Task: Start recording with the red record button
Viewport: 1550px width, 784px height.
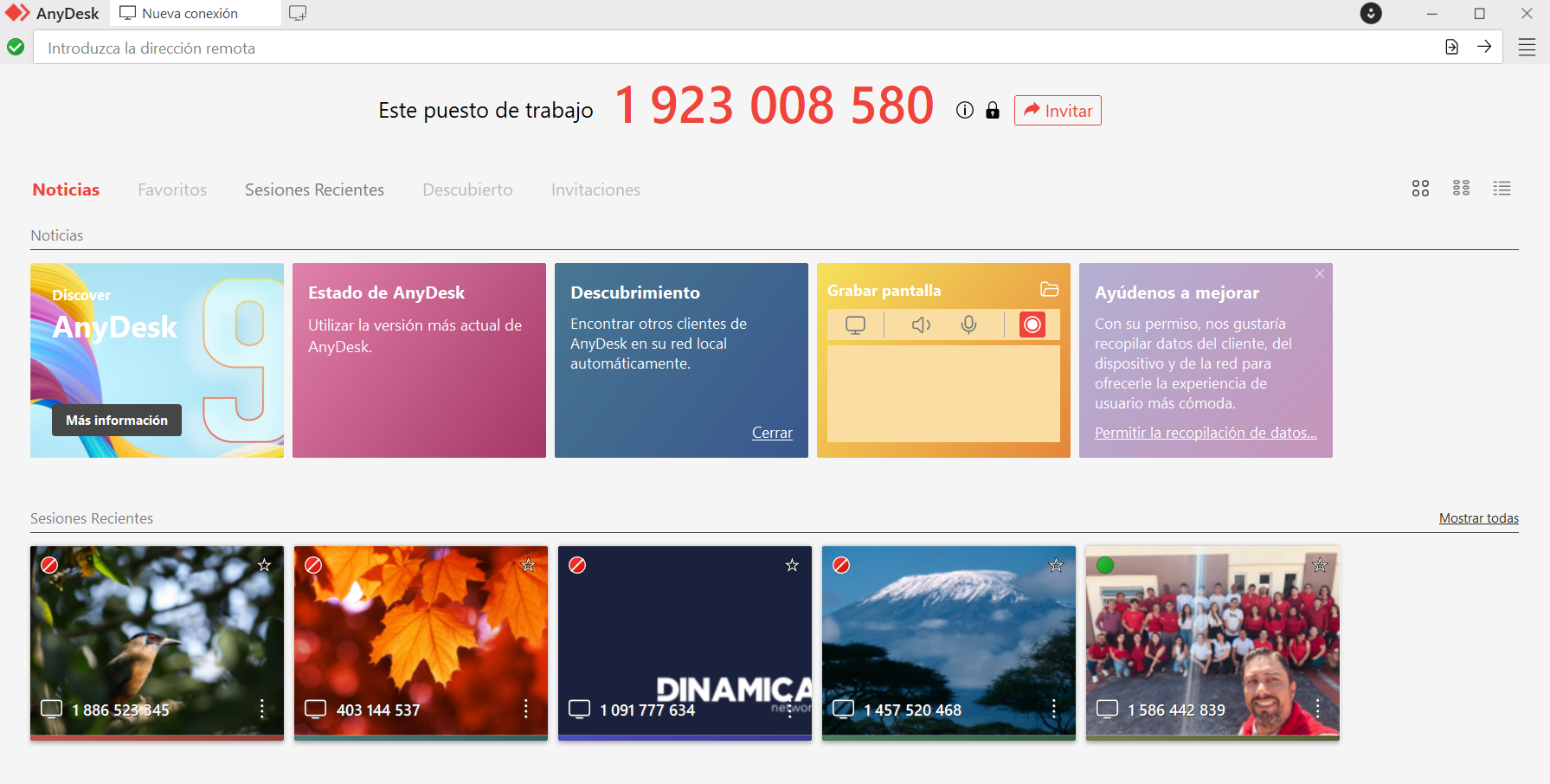Action: pyautogui.click(x=1032, y=325)
